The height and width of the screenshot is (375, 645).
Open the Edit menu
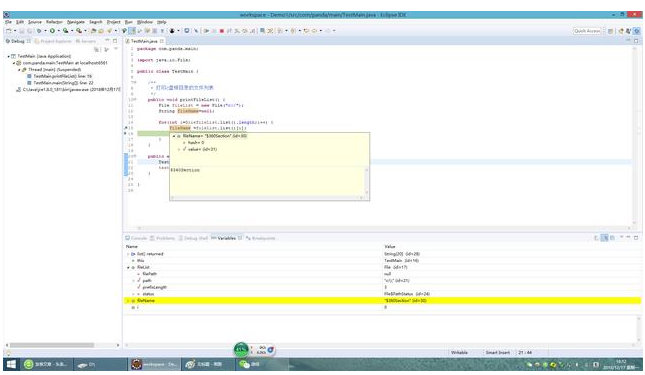point(20,22)
